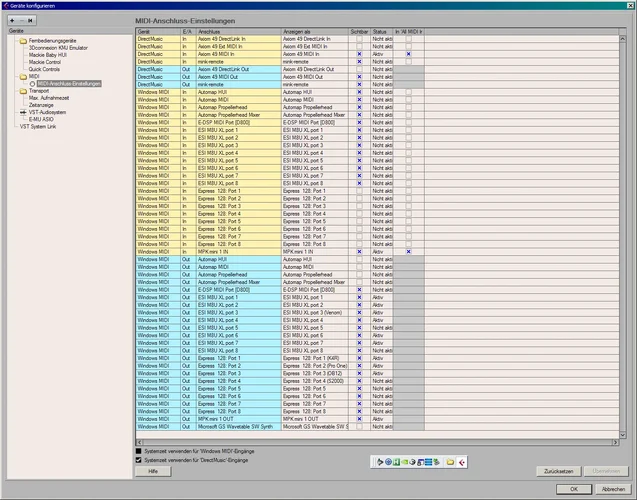The height and width of the screenshot is (500, 637).
Task: Click the Gerät column header
Action: [x=158, y=31]
